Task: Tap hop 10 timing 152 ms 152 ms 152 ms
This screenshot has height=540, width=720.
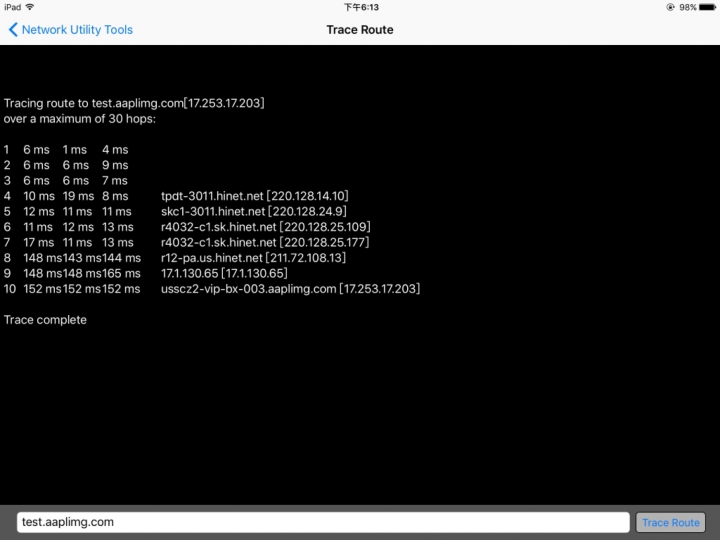Action: [x=82, y=289]
